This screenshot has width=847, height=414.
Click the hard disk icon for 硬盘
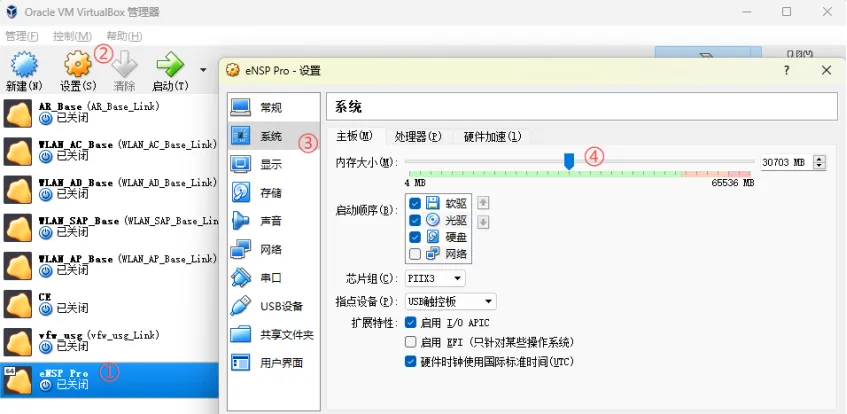[433, 237]
